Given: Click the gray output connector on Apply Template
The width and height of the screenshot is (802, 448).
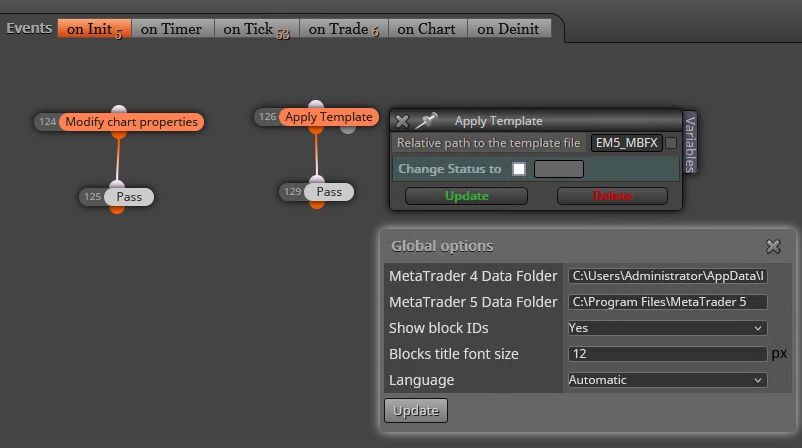Looking at the screenshot, I should pyautogui.click(x=348, y=129).
